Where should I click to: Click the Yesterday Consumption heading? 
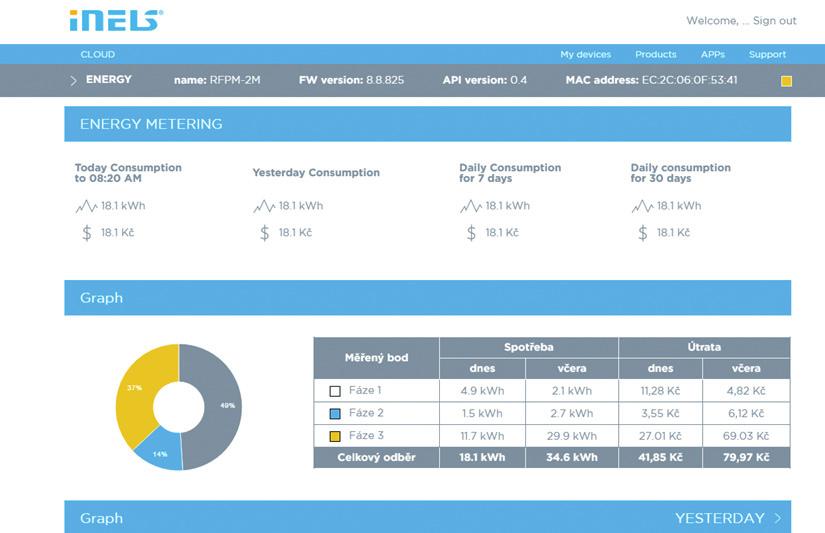point(316,173)
